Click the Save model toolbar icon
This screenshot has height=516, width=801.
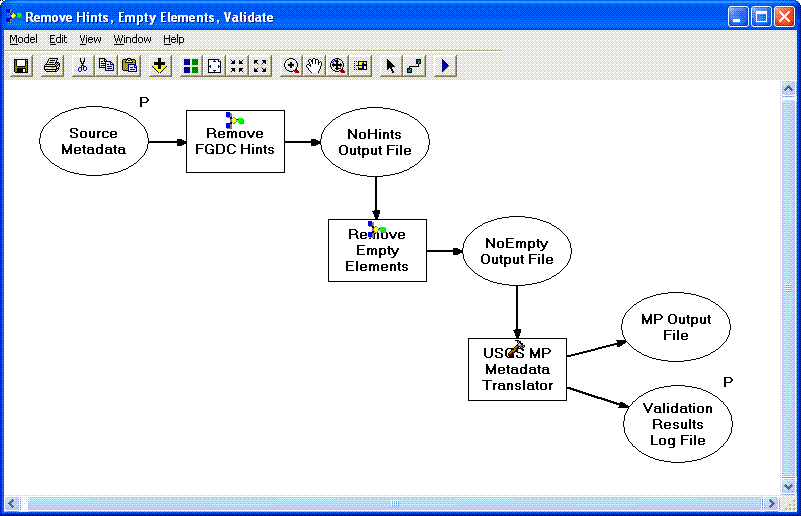[21, 66]
